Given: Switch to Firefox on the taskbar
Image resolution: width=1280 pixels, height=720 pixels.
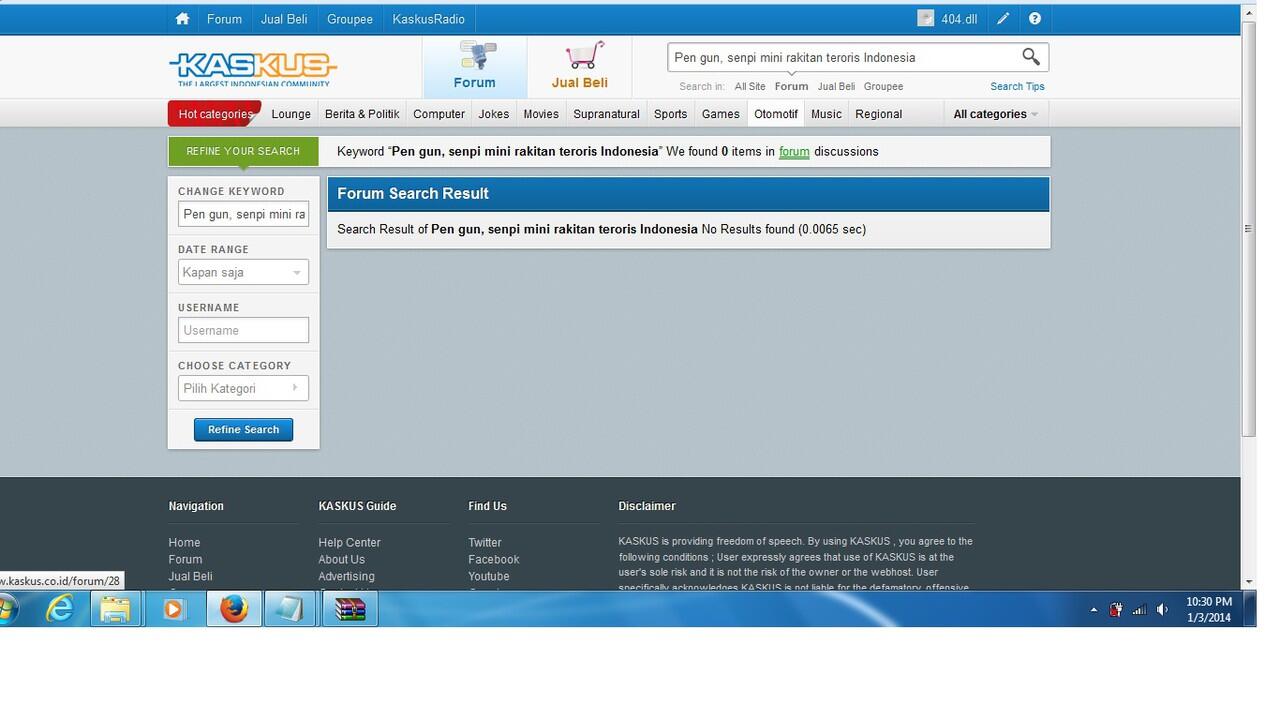Looking at the screenshot, I should tap(233, 608).
